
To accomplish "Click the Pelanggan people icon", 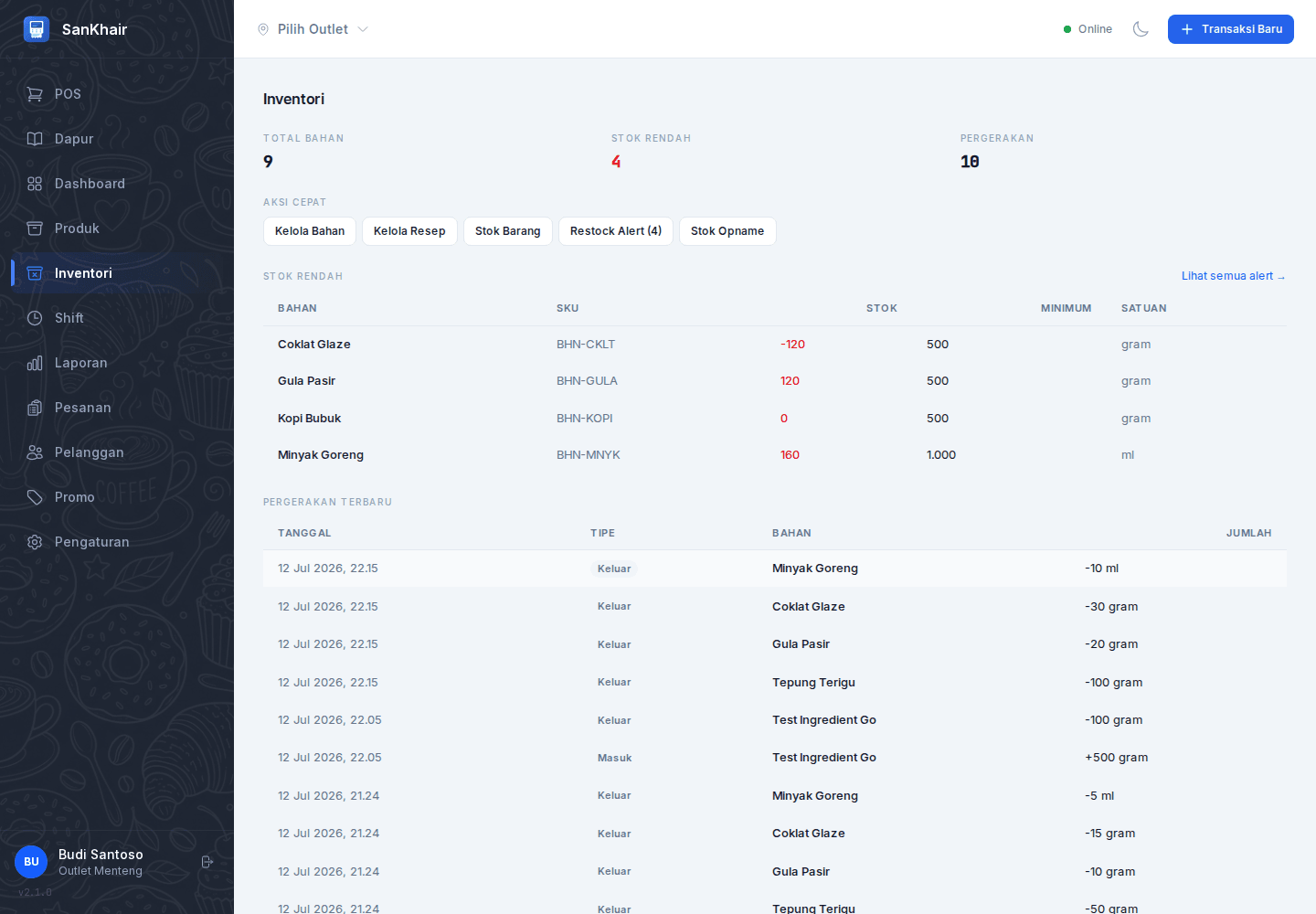I will point(35,452).
